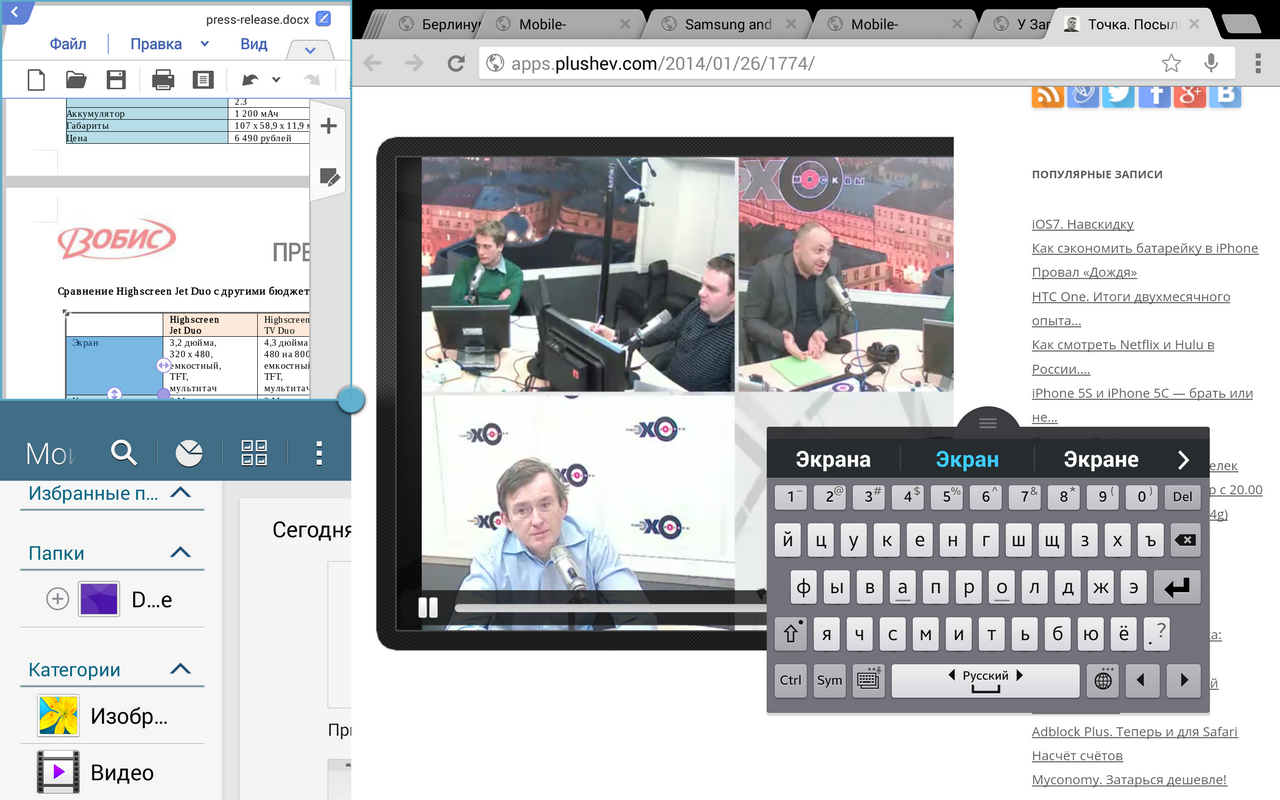Screen dimensions: 1280x800
Task: Switch the file view mode with the grid icon
Action: (254, 453)
